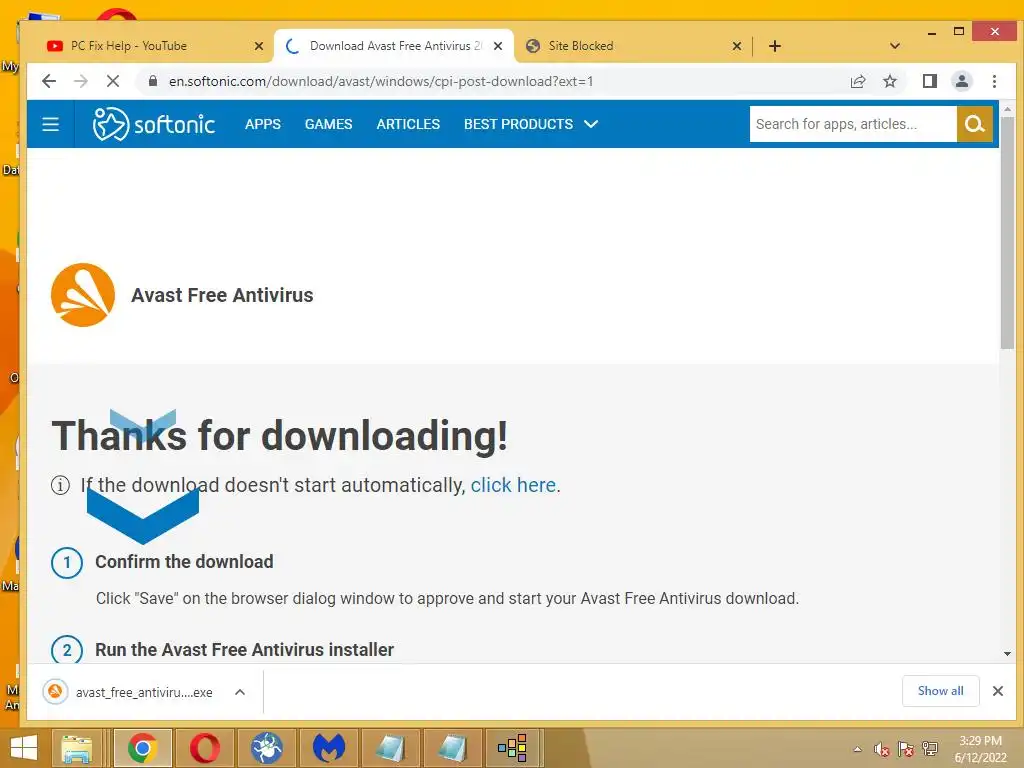Close the Site Blocked tab

[737, 46]
